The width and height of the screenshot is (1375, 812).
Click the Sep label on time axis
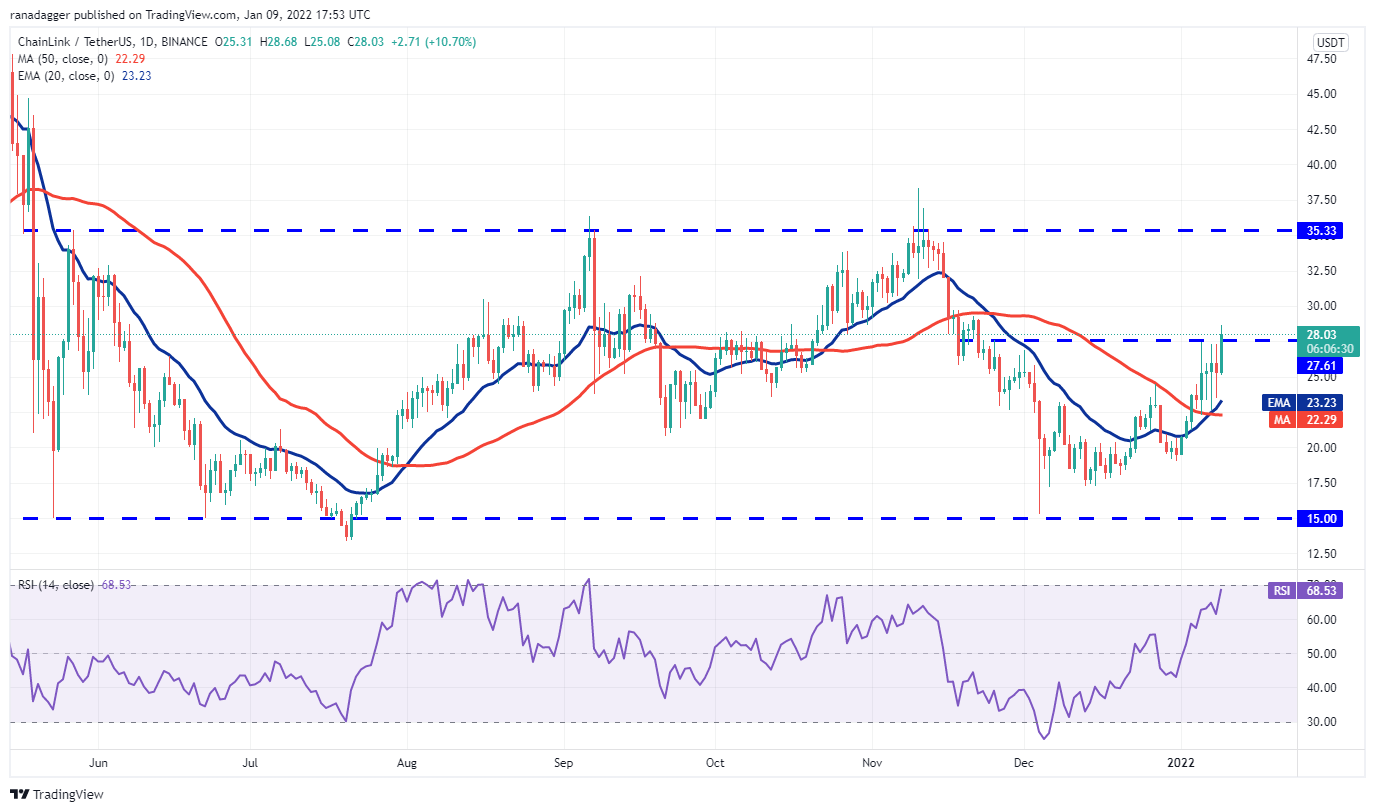click(x=563, y=761)
